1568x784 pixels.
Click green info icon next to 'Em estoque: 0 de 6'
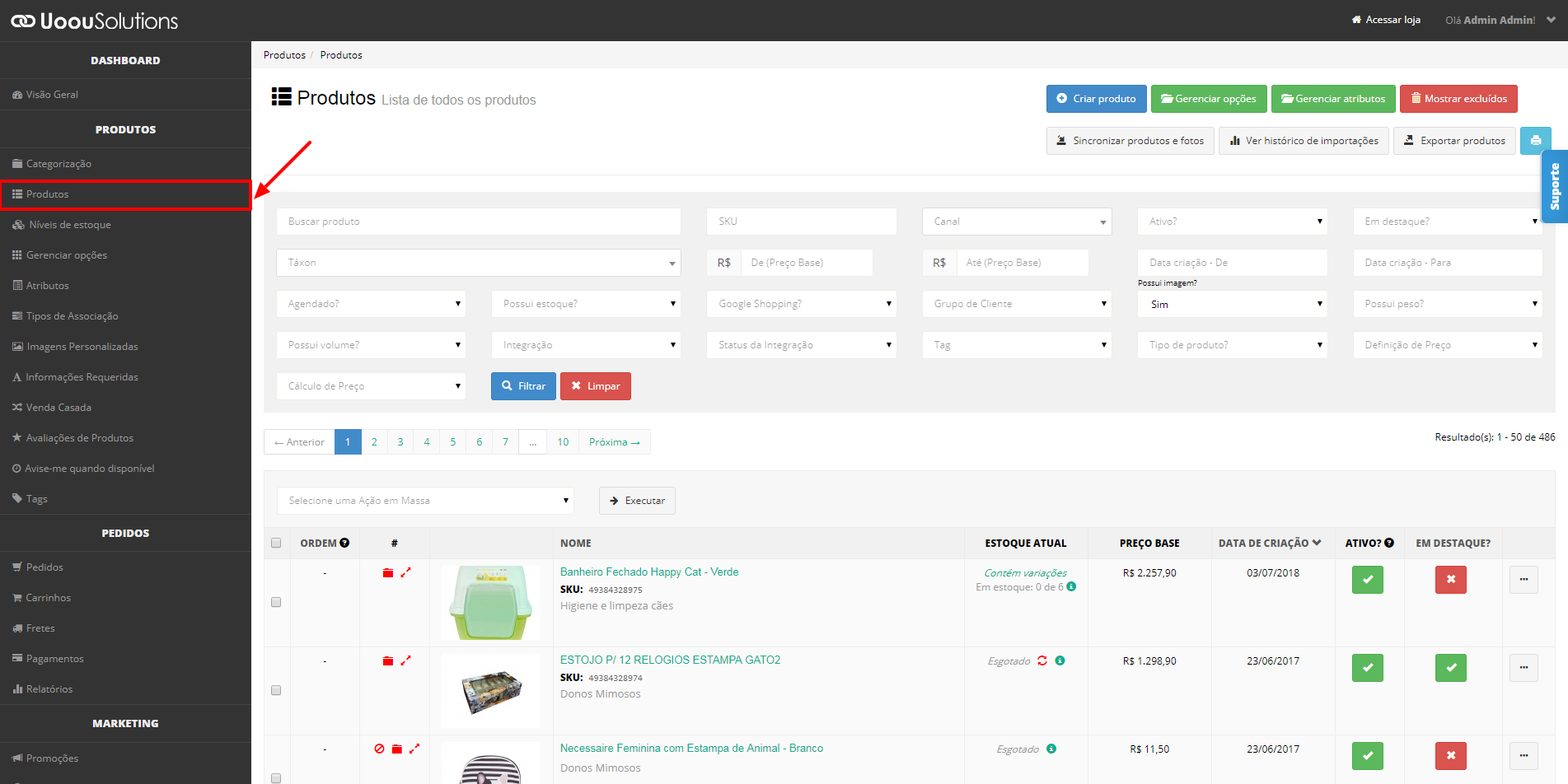tap(1071, 586)
